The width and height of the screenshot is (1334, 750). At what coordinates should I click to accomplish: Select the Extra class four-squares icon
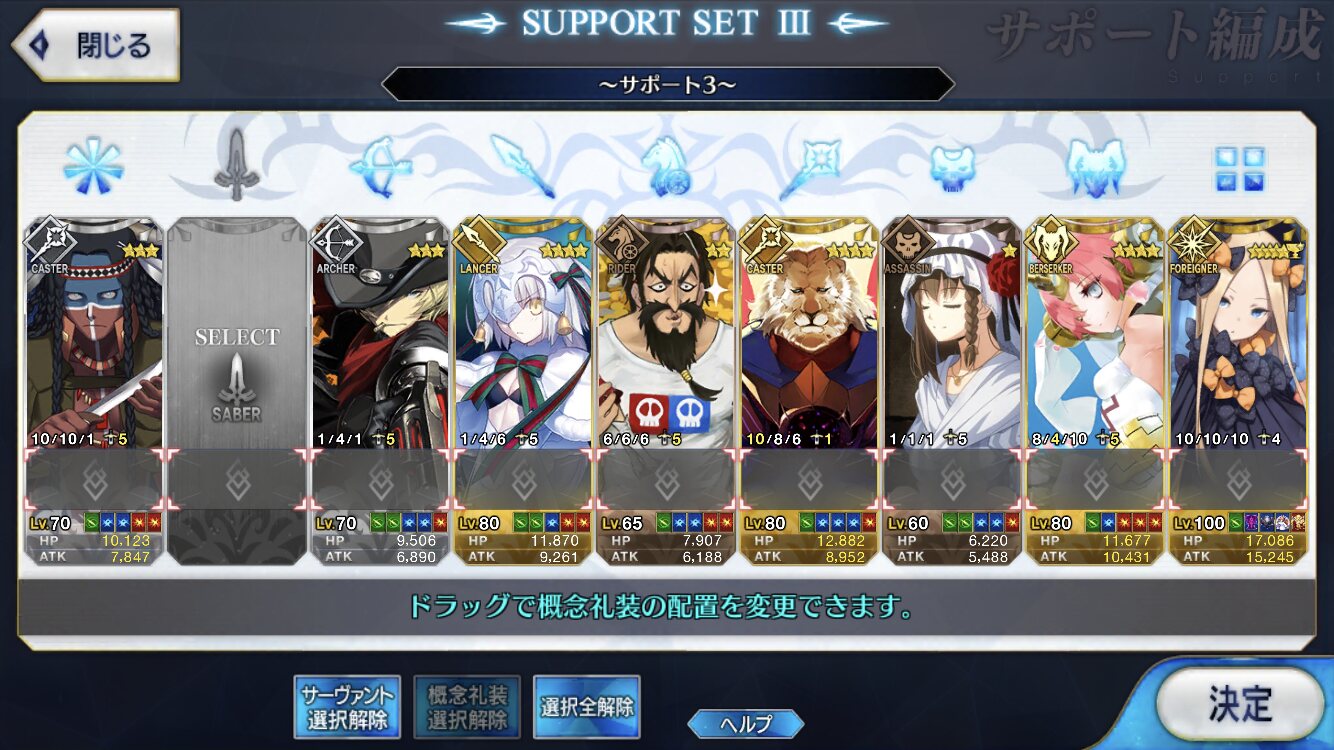1239,168
